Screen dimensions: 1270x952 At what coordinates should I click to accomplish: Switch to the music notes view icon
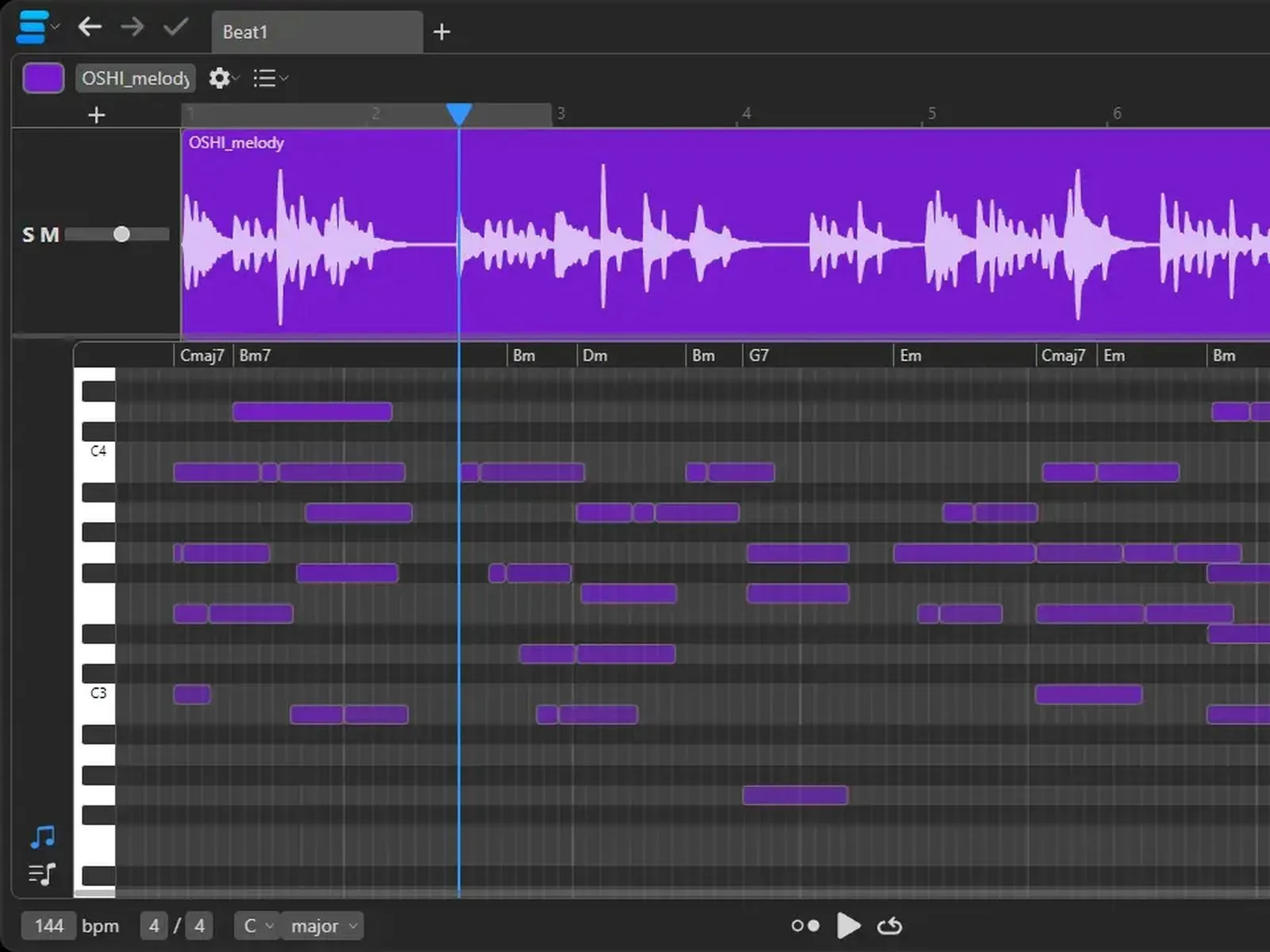43,837
